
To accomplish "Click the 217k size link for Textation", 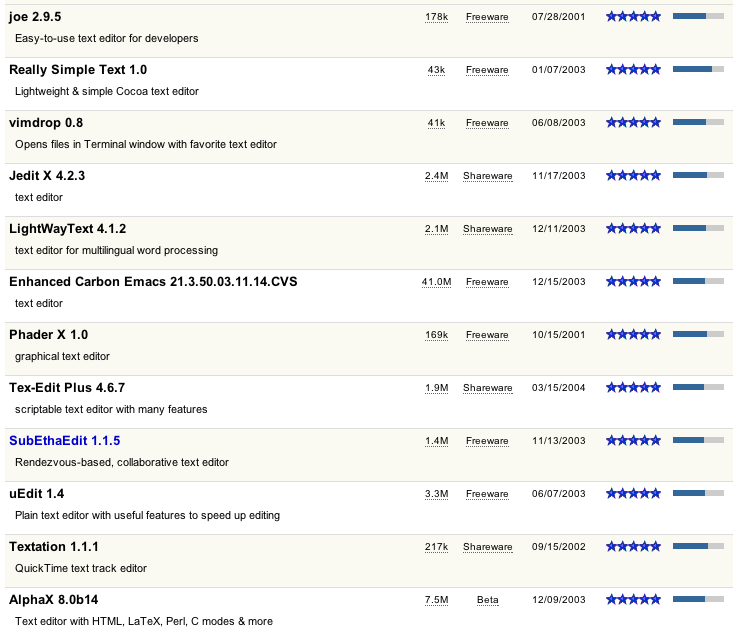I will coord(436,547).
